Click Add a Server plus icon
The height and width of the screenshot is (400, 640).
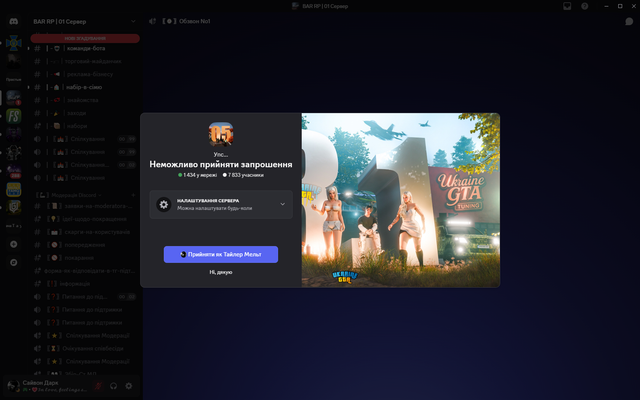13,244
